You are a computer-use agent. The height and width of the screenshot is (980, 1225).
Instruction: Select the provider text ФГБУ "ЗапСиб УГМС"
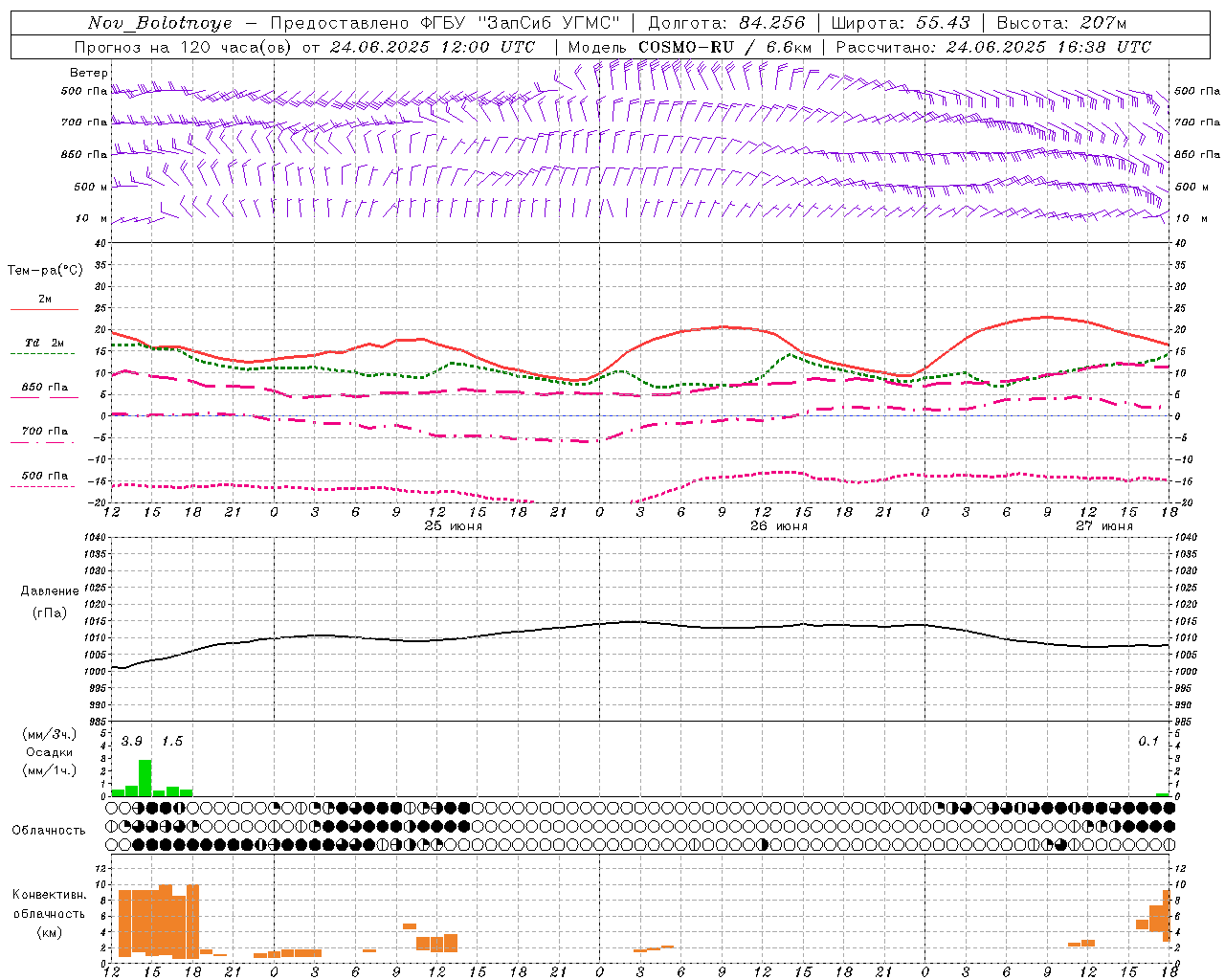point(521,23)
